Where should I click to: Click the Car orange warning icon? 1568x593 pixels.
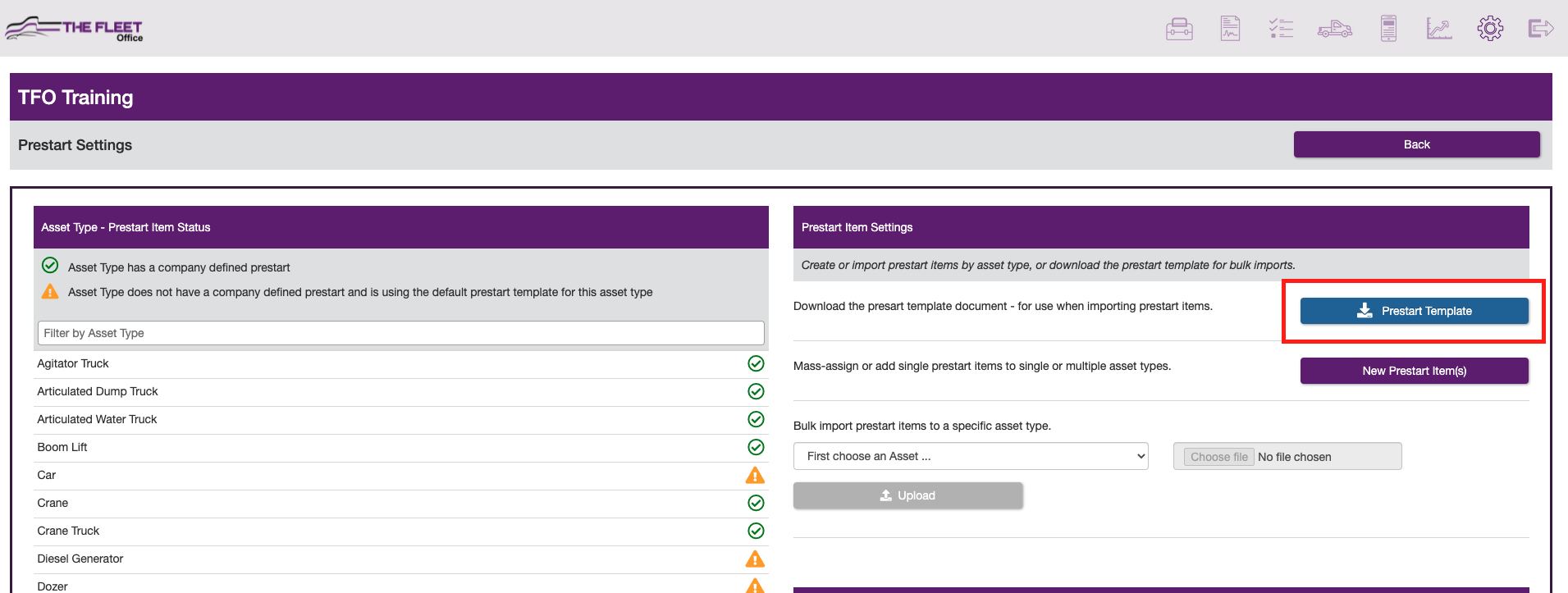click(x=755, y=475)
